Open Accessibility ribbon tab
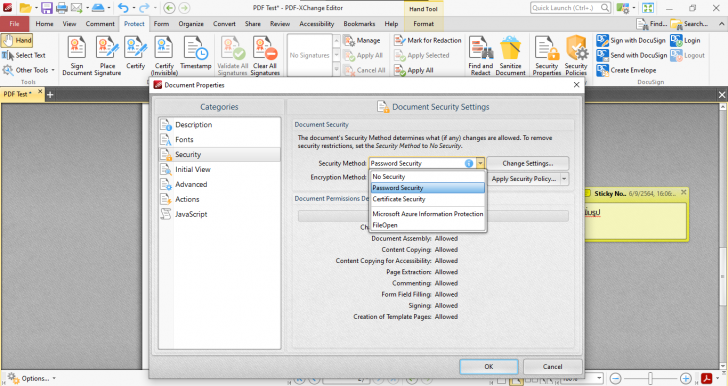 (317, 24)
